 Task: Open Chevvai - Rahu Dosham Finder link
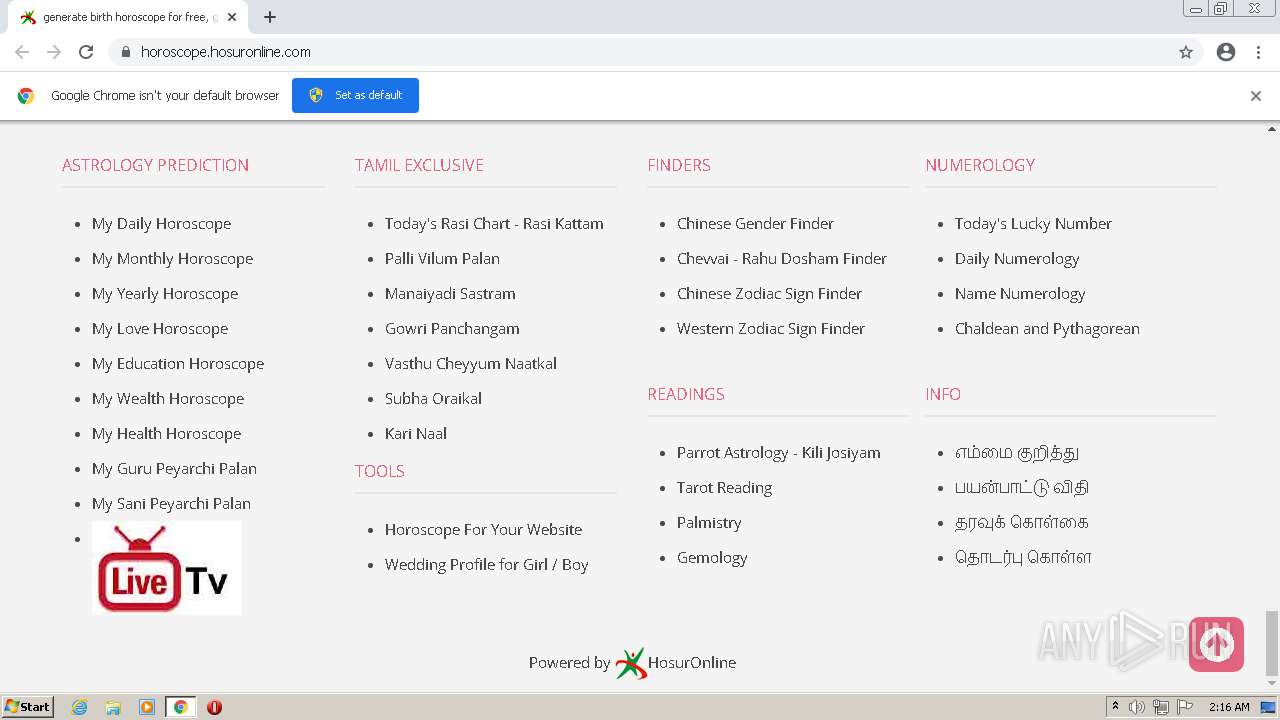782,259
